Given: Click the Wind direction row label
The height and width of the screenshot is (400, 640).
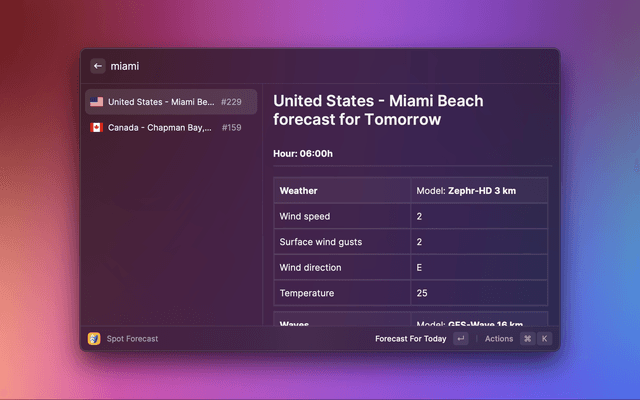Looking at the screenshot, I should [310, 268].
